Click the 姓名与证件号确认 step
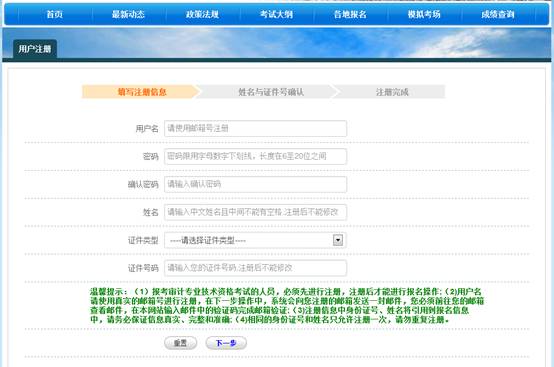The width and height of the screenshot is (554, 367). (x=271, y=92)
